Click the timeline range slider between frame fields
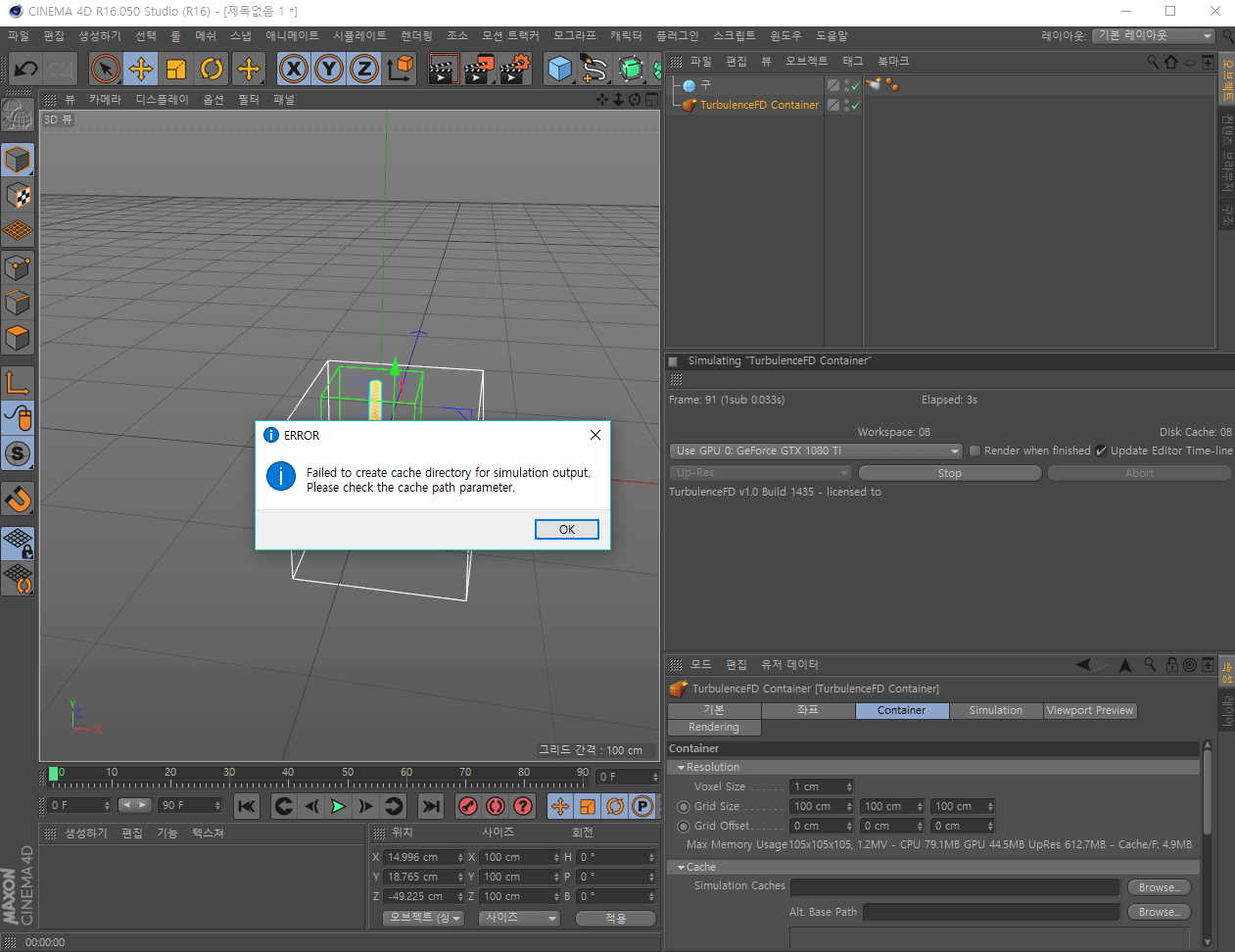 (x=135, y=805)
